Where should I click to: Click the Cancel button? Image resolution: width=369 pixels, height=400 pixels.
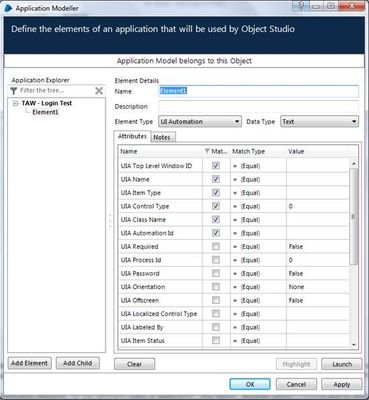[296, 384]
